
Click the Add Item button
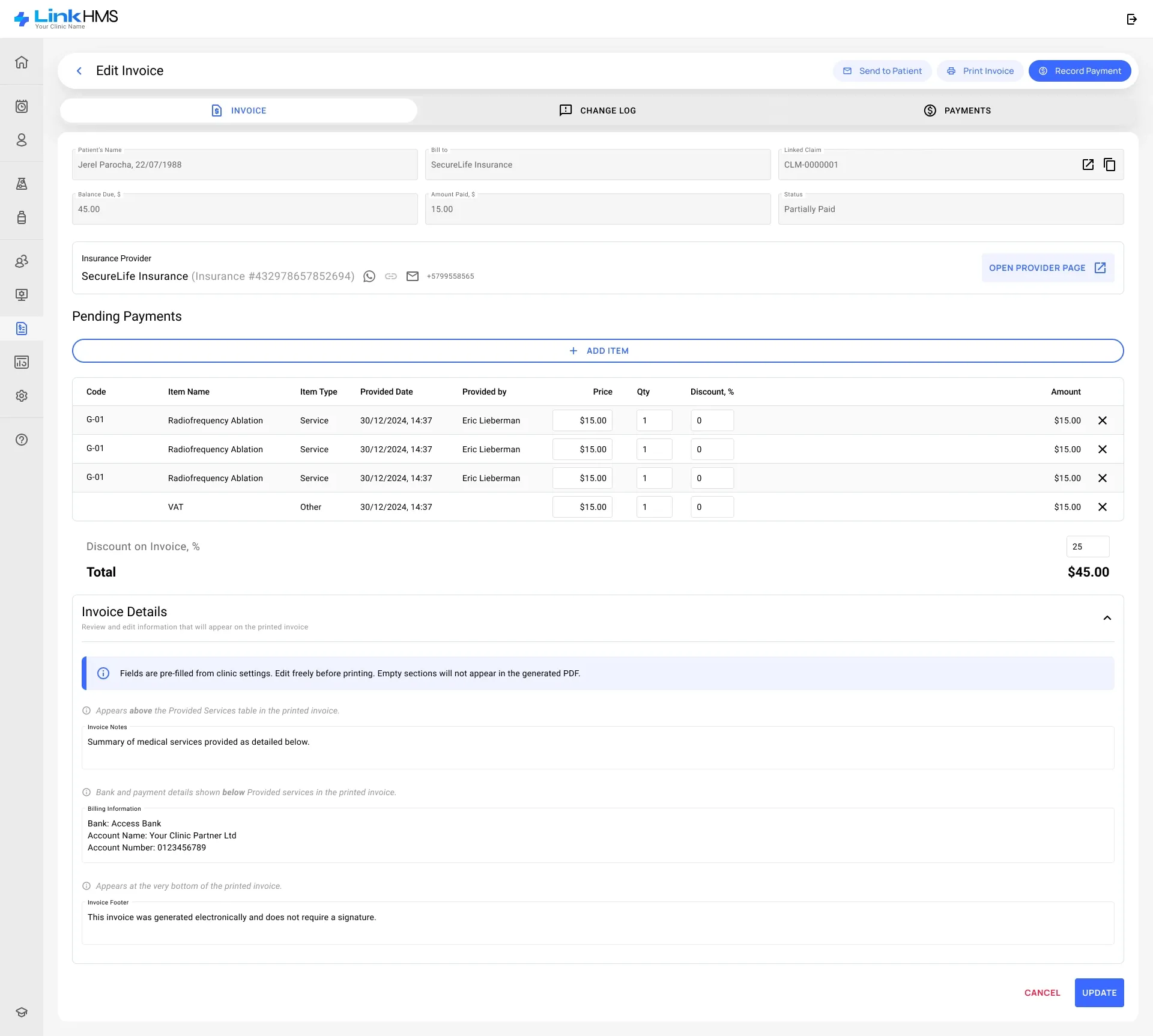click(598, 351)
